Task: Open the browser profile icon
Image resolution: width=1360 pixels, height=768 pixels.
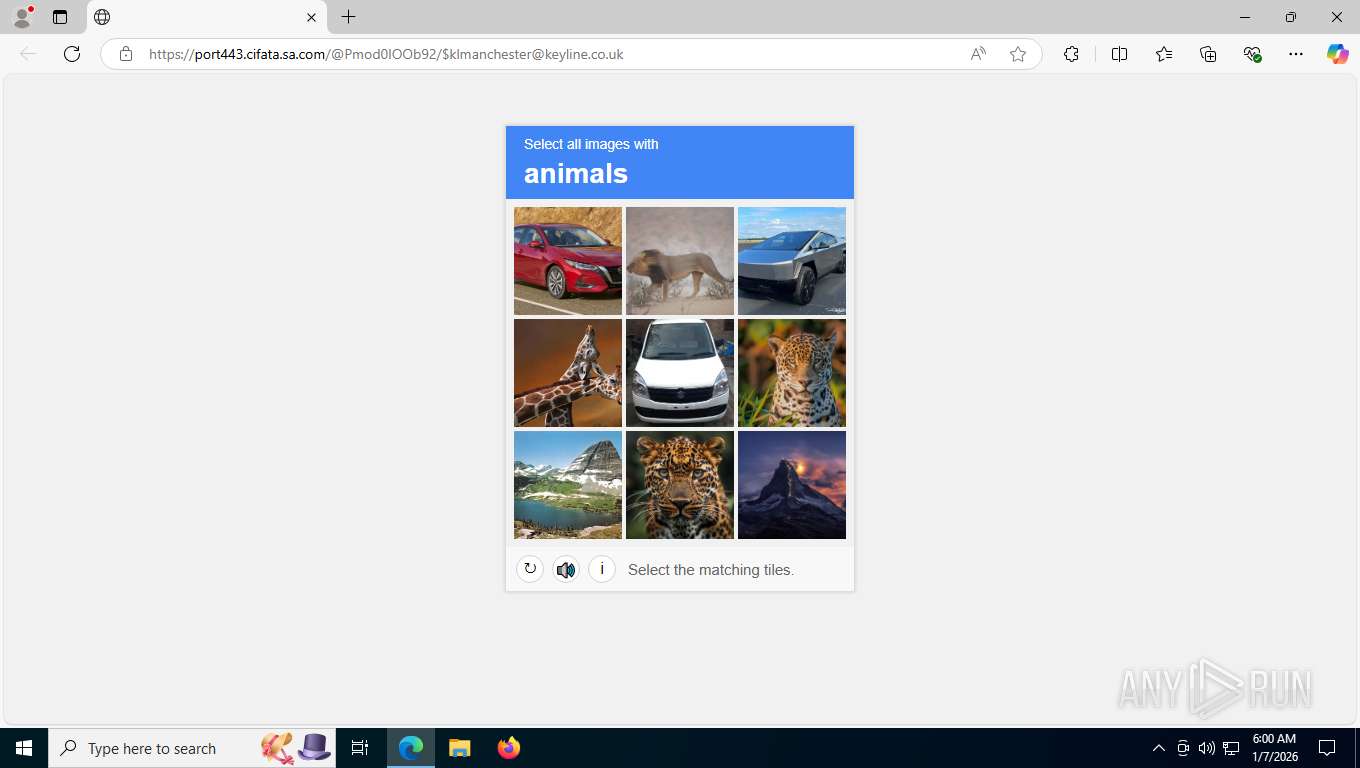Action: (x=22, y=17)
